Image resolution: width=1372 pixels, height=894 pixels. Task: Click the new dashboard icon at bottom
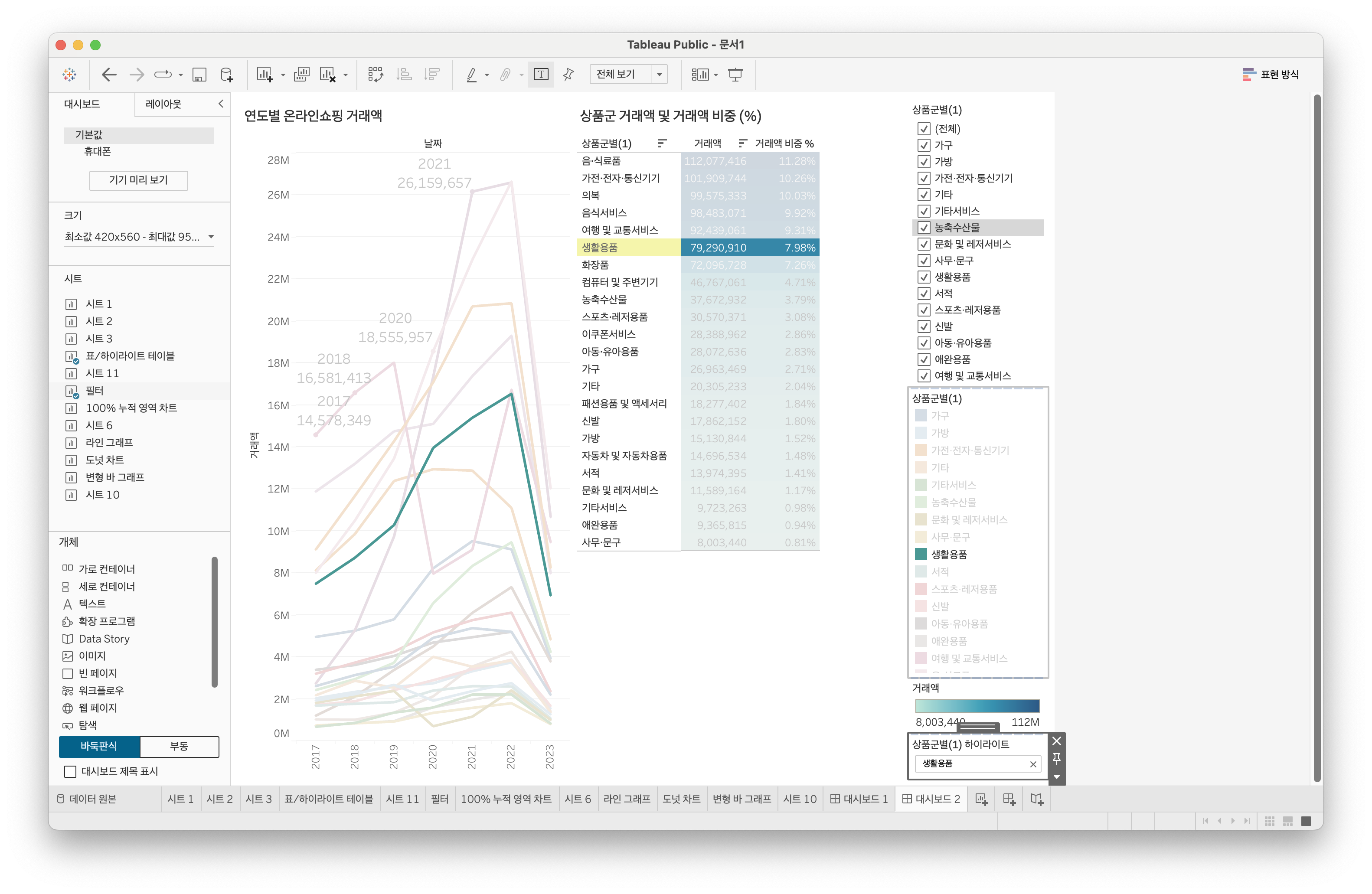(x=1009, y=799)
